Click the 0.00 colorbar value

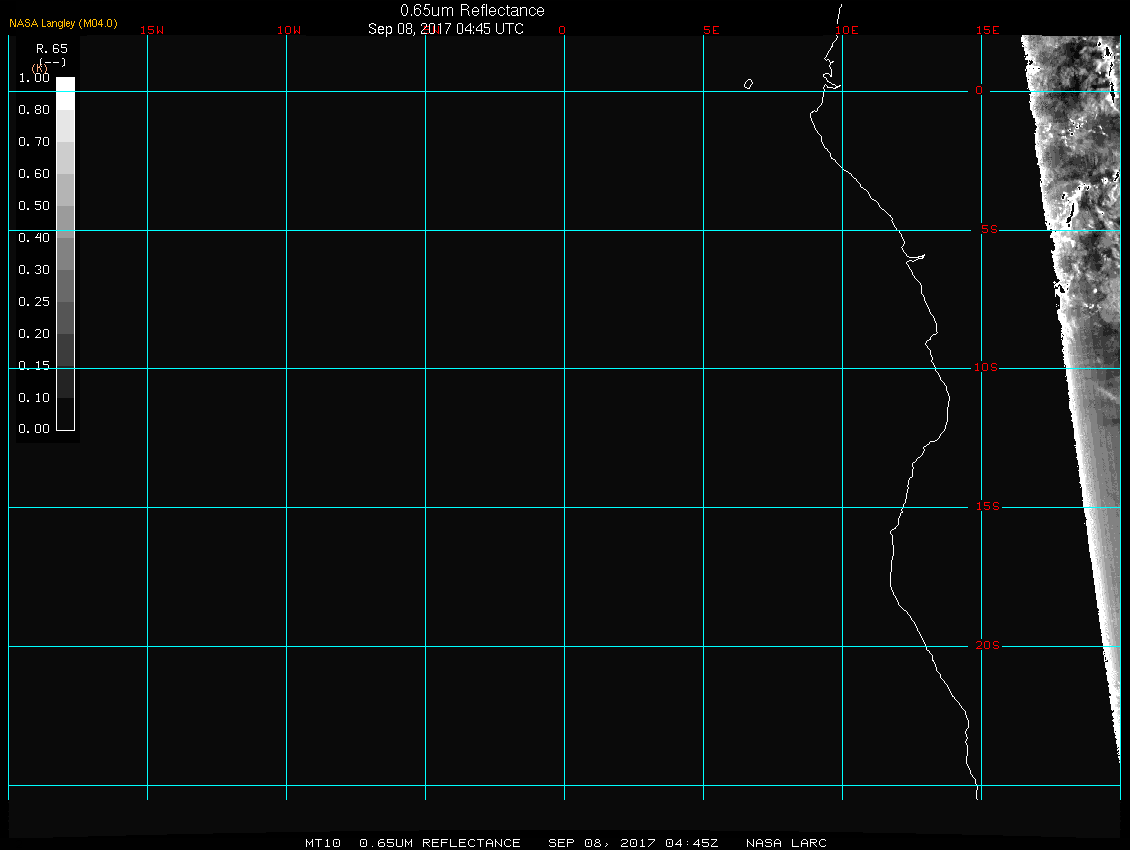[34, 429]
